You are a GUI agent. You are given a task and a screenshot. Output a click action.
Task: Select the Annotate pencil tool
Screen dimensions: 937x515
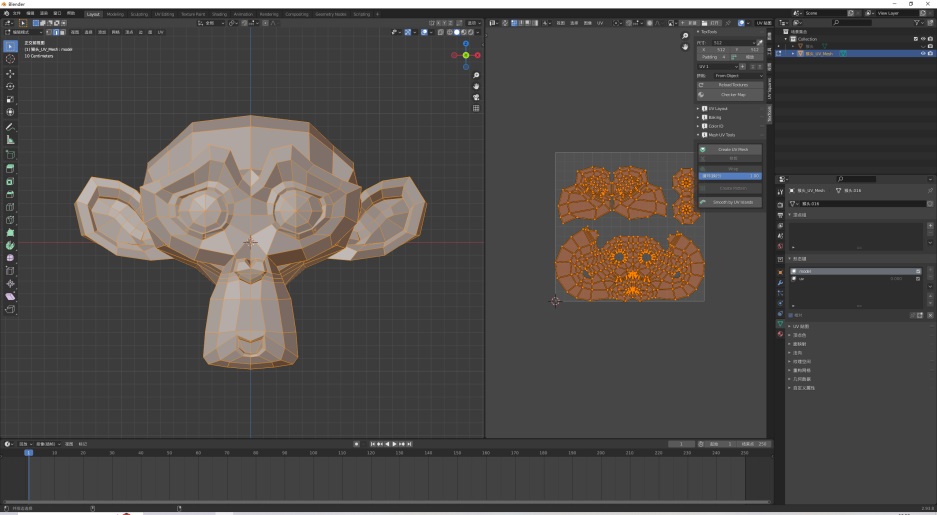click(x=10, y=127)
